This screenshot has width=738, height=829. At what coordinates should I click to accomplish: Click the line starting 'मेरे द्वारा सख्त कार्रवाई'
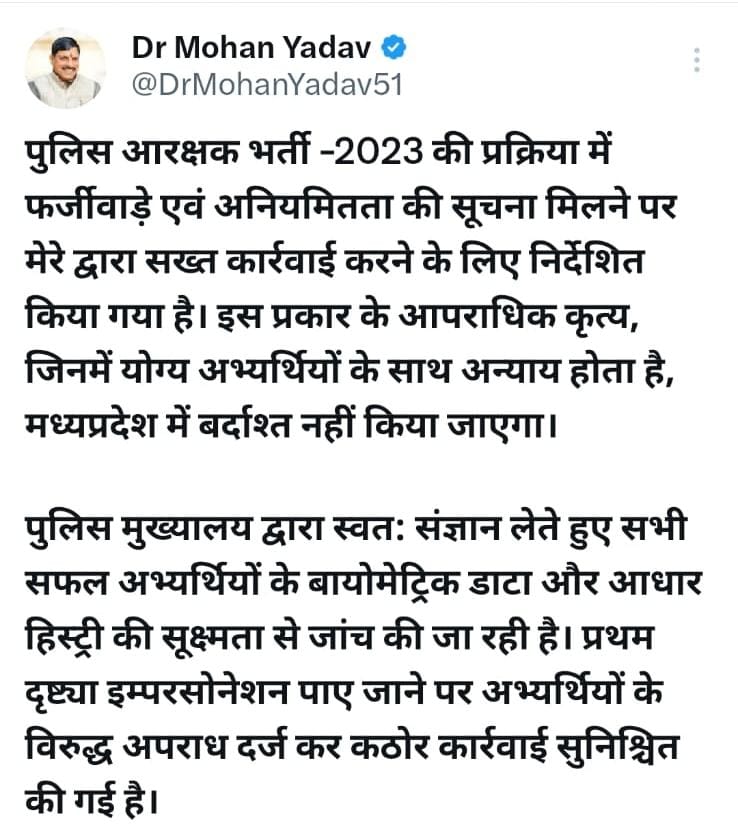pos(334,261)
